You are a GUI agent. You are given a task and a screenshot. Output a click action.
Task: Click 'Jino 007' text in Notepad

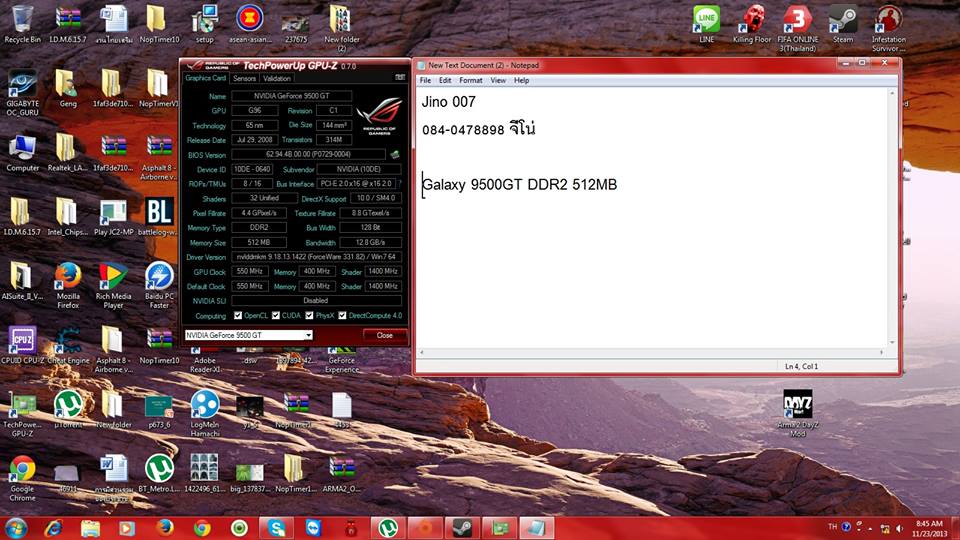448,102
